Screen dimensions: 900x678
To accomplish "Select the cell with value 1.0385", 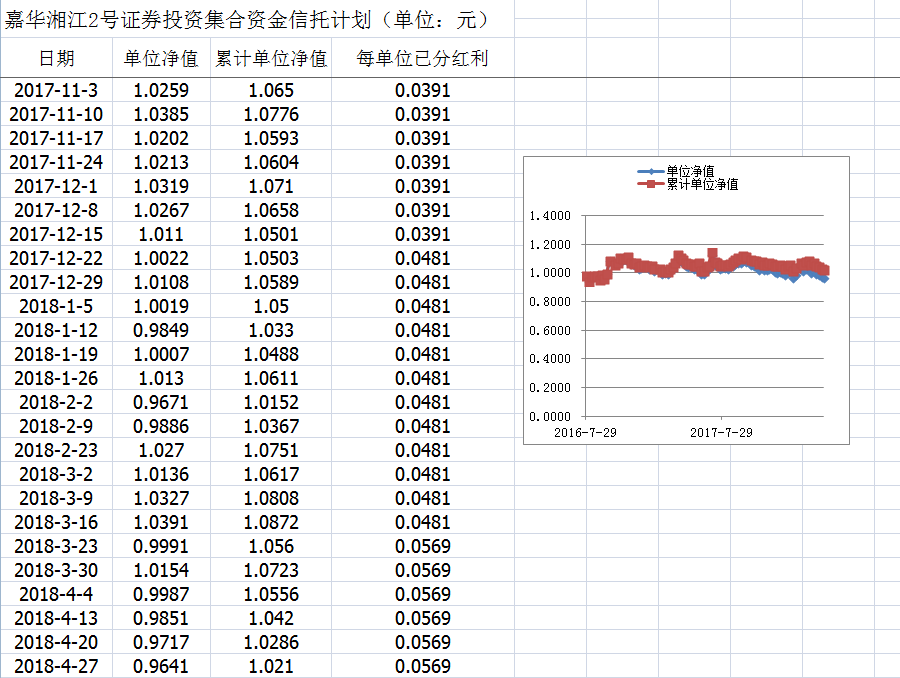I will [161, 114].
